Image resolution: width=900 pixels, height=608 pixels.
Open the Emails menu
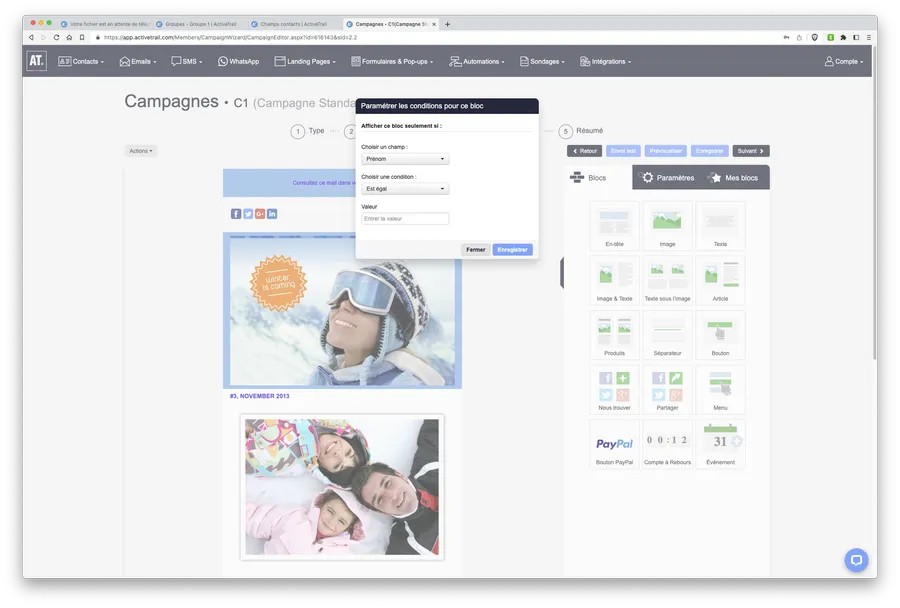pyautogui.click(x=138, y=61)
